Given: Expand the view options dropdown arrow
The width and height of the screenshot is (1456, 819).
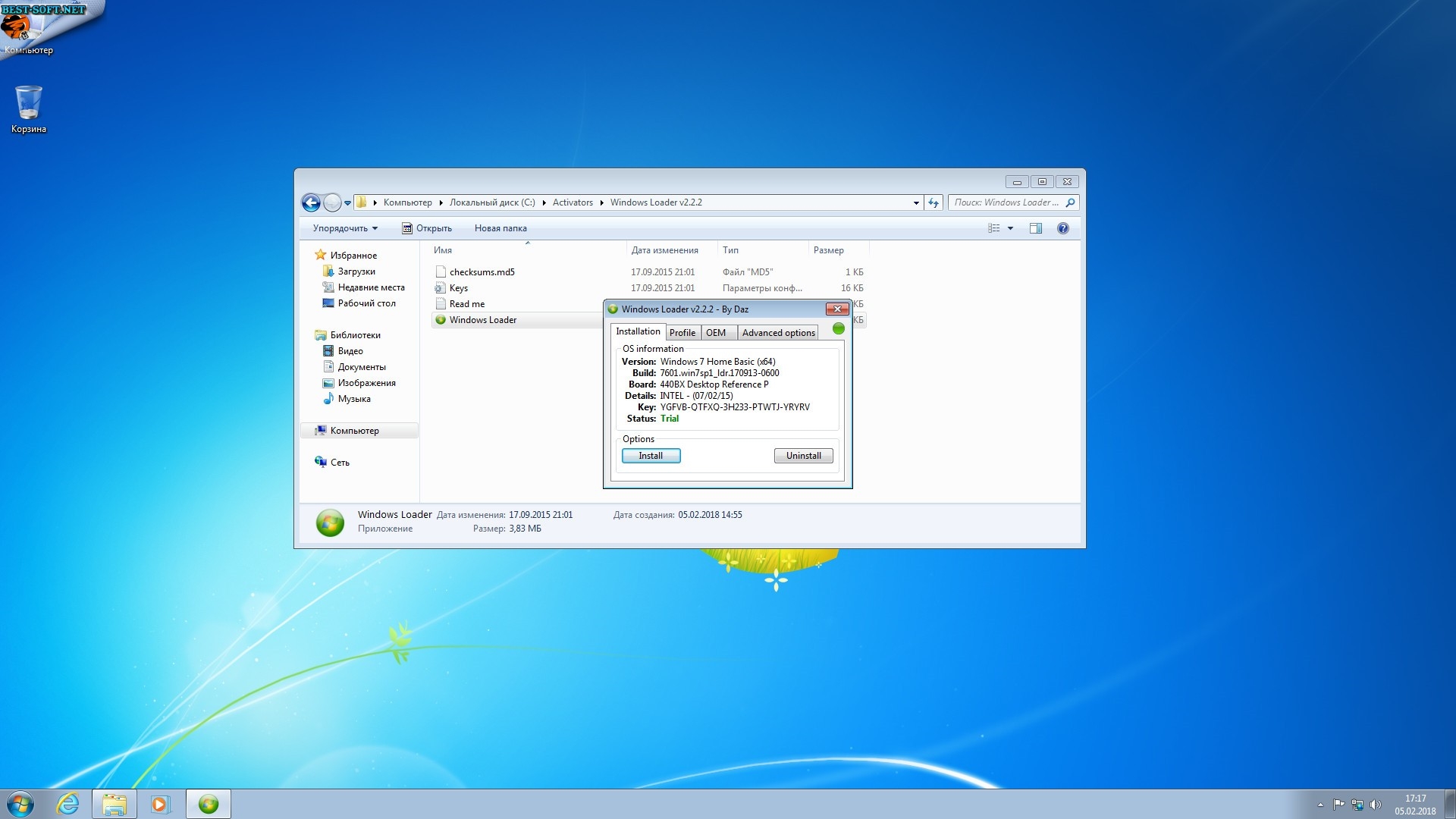Looking at the screenshot, I should [1010, 228].
